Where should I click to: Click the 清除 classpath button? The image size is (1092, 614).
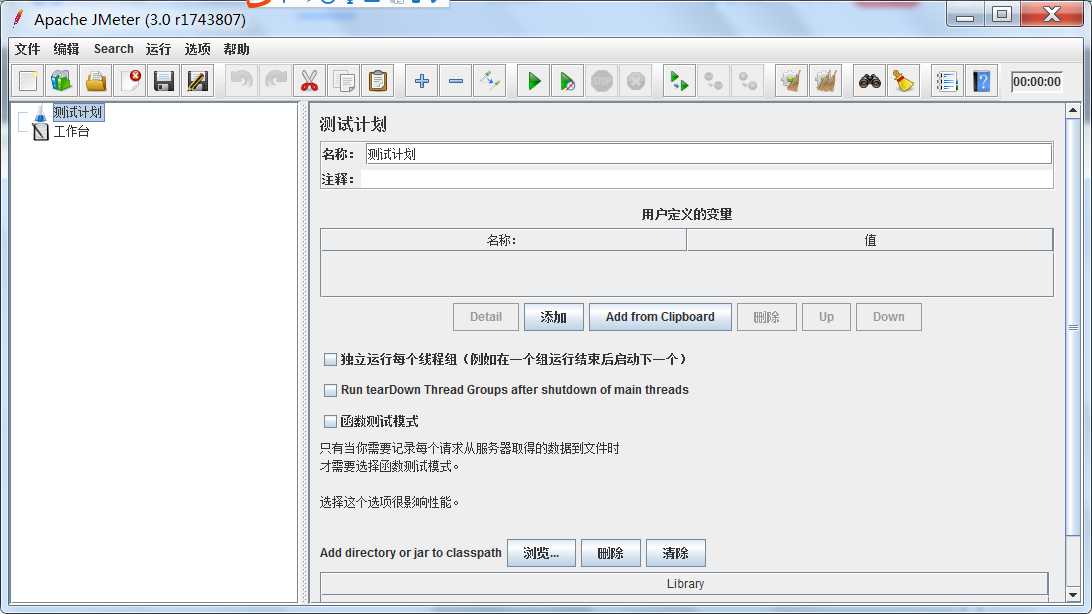tap(676, 553)
